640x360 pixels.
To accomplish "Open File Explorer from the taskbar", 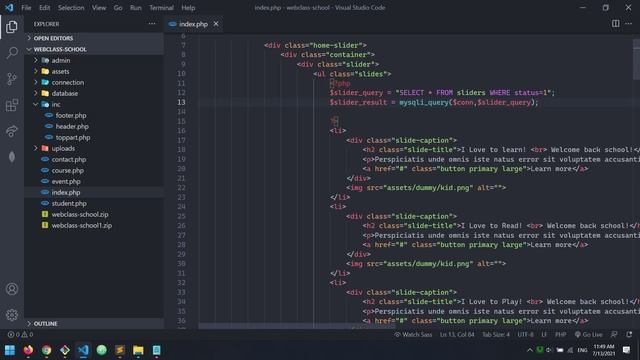I will 138,350.
